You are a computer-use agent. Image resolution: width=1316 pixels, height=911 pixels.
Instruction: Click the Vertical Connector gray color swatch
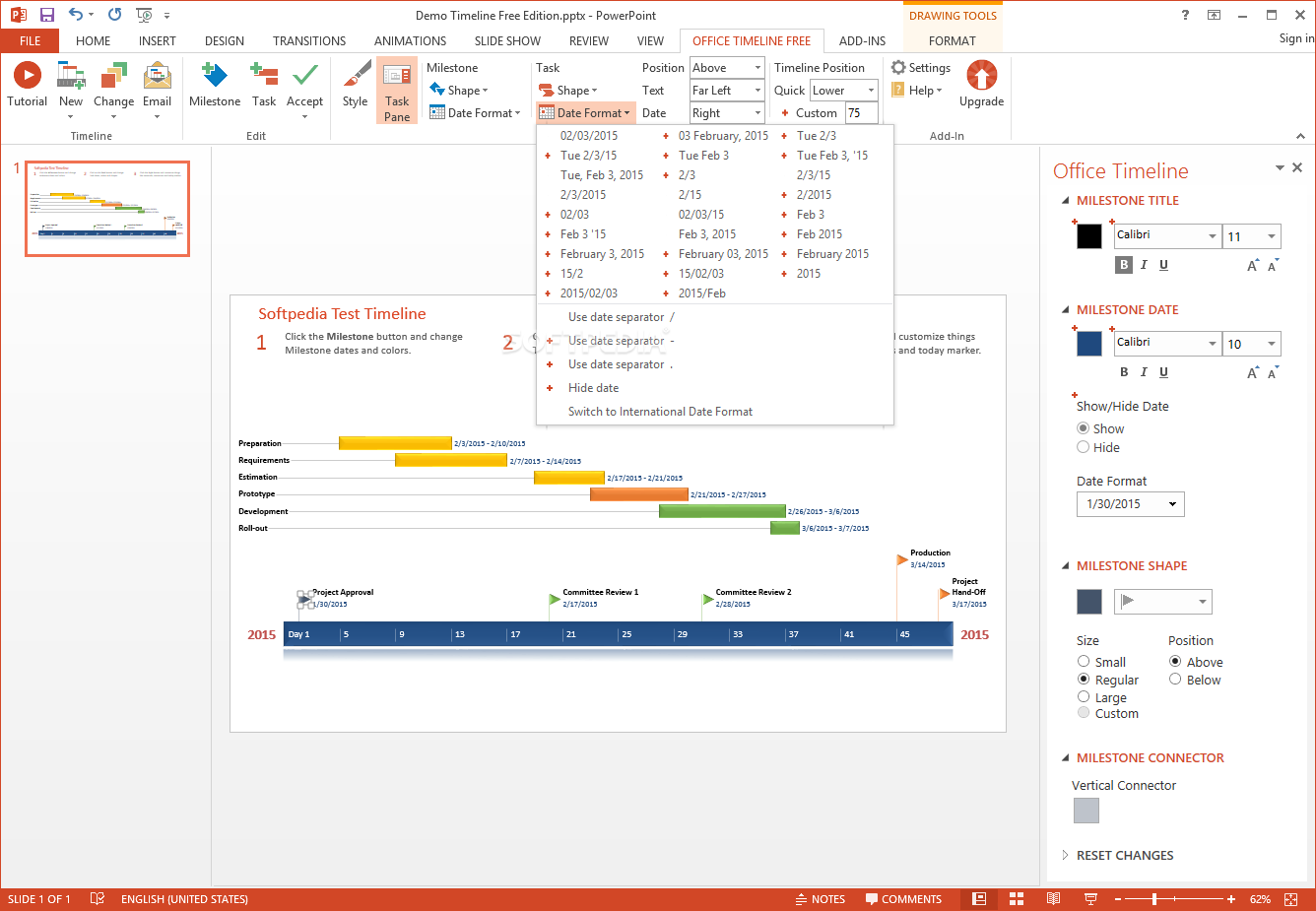pyautogui.click(x=1086, y=811)
